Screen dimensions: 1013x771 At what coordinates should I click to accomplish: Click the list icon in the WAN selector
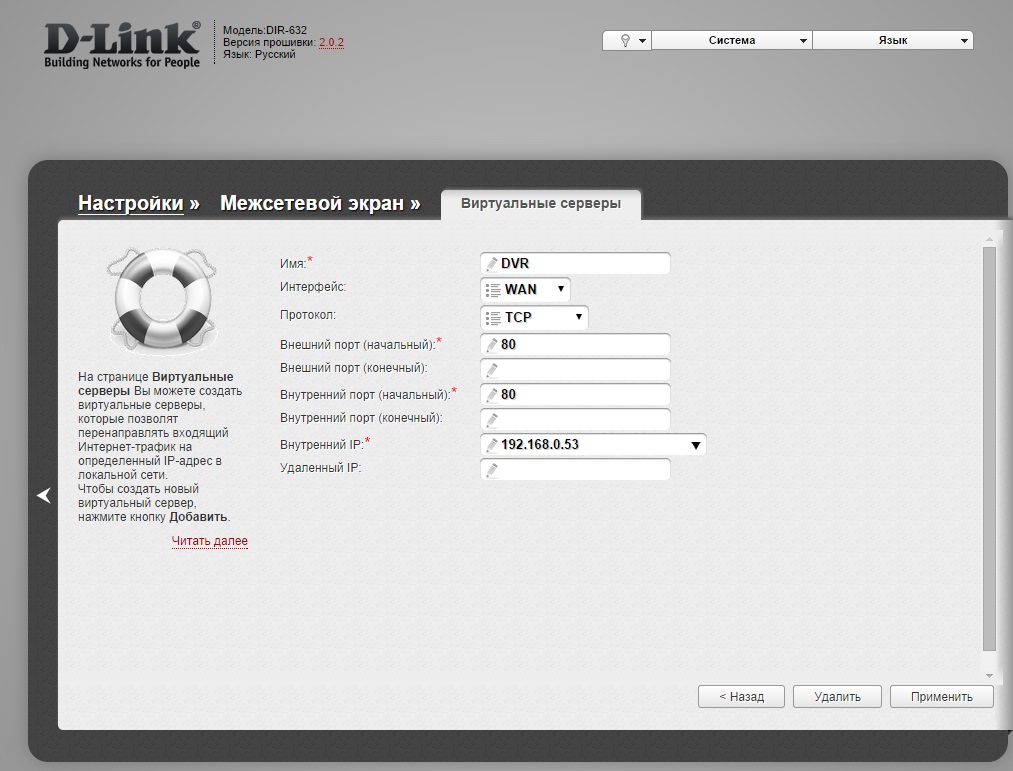coord(492,290)
